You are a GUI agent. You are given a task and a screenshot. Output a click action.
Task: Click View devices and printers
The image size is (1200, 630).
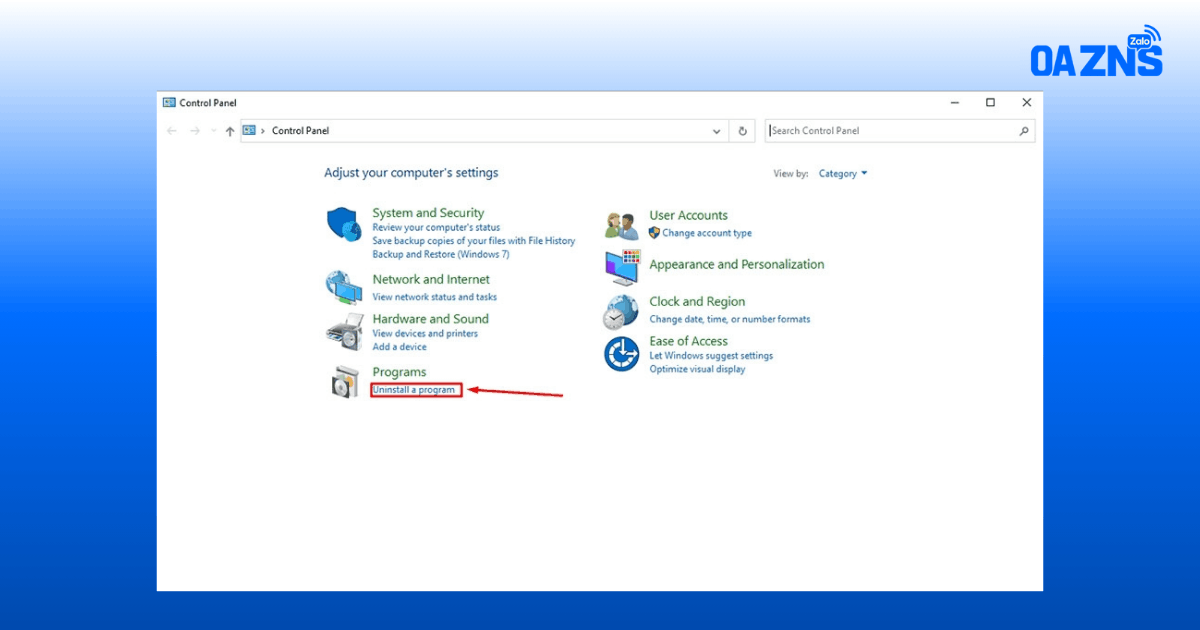425,334
